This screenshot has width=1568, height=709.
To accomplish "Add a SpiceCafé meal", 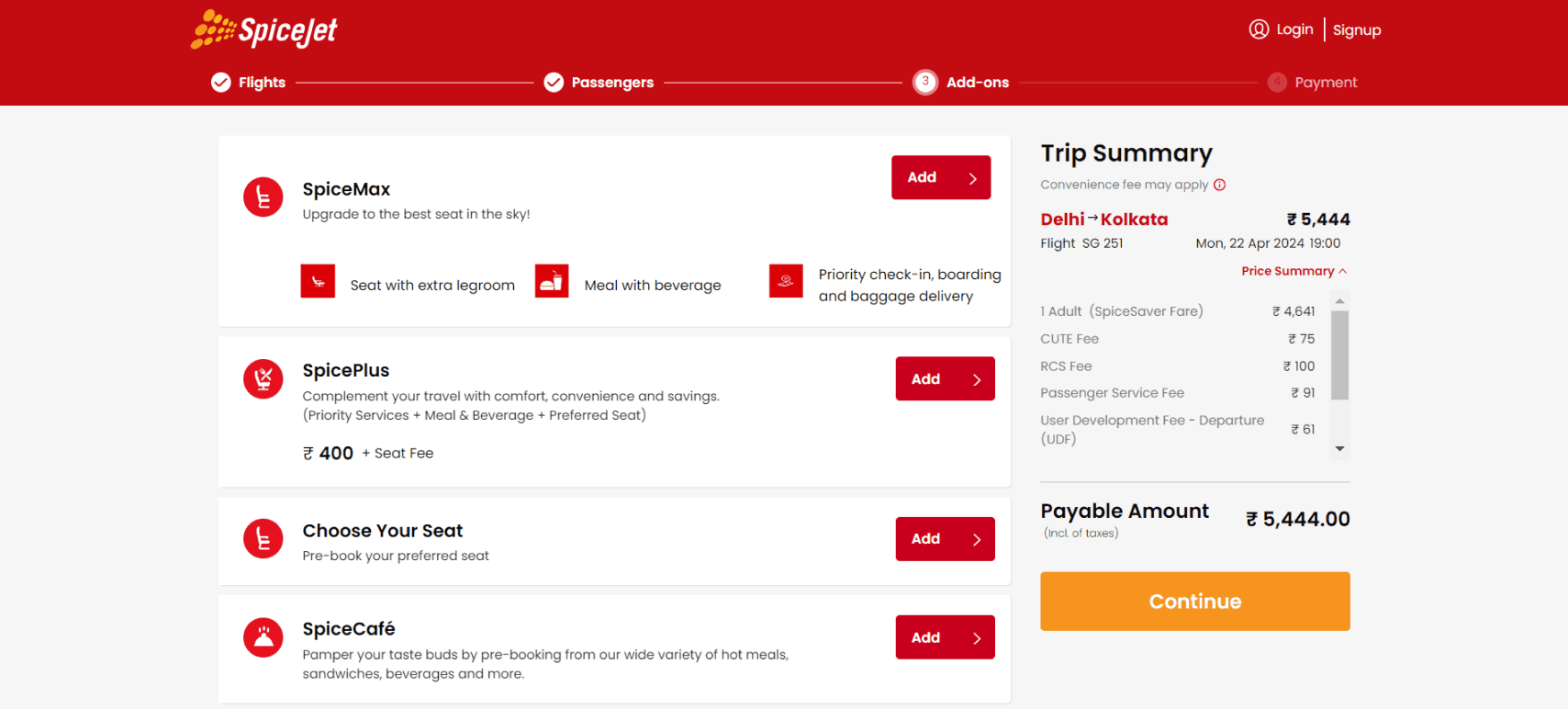I will click(945, 637).
